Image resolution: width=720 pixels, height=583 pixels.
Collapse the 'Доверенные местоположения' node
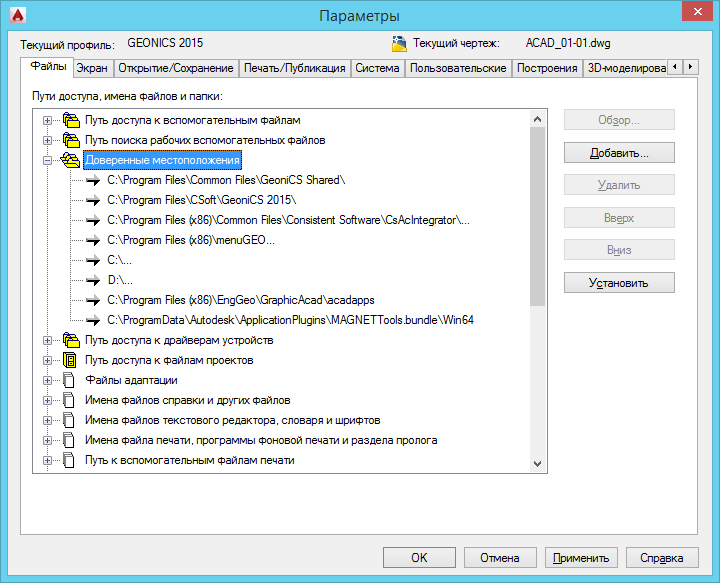coord(47,160)
